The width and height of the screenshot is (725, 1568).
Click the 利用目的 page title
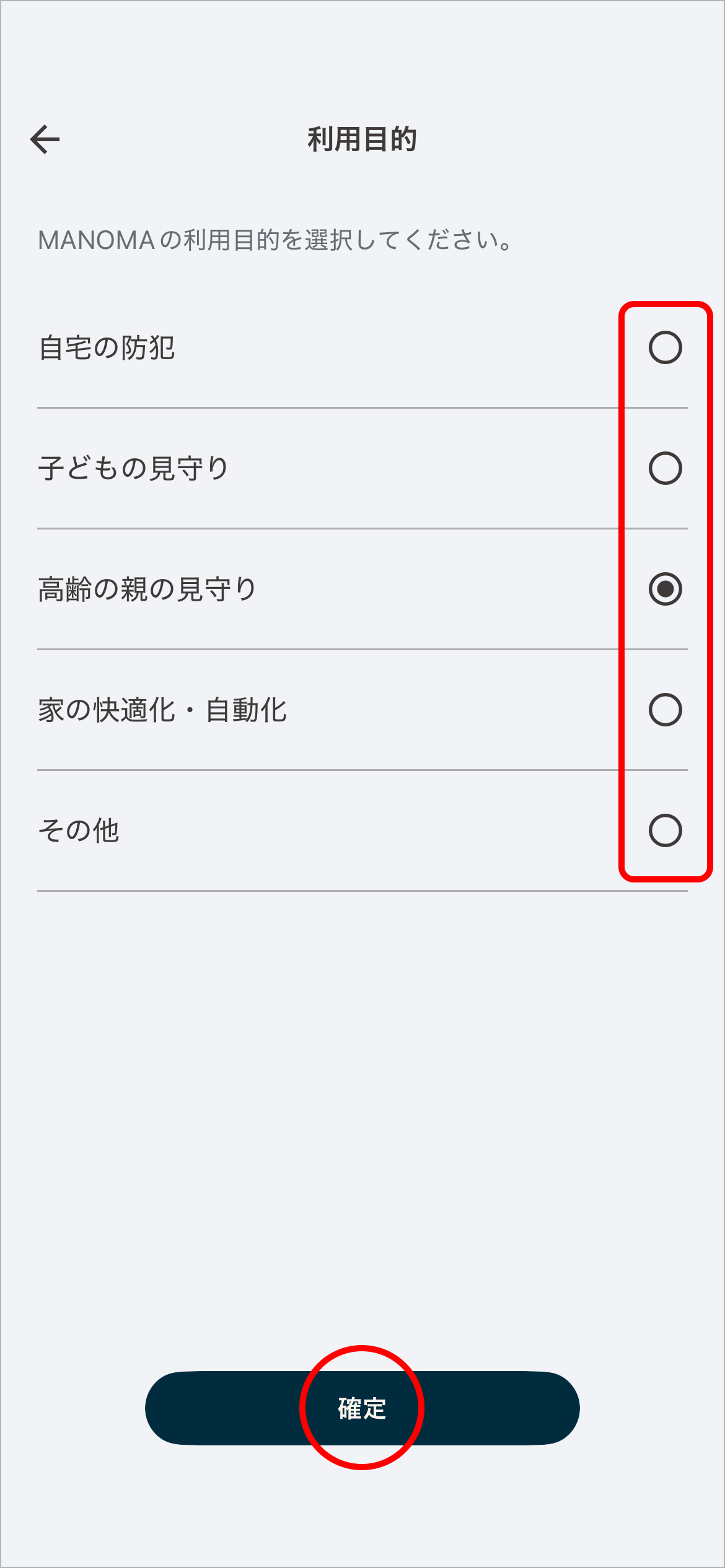click(362, 139)
